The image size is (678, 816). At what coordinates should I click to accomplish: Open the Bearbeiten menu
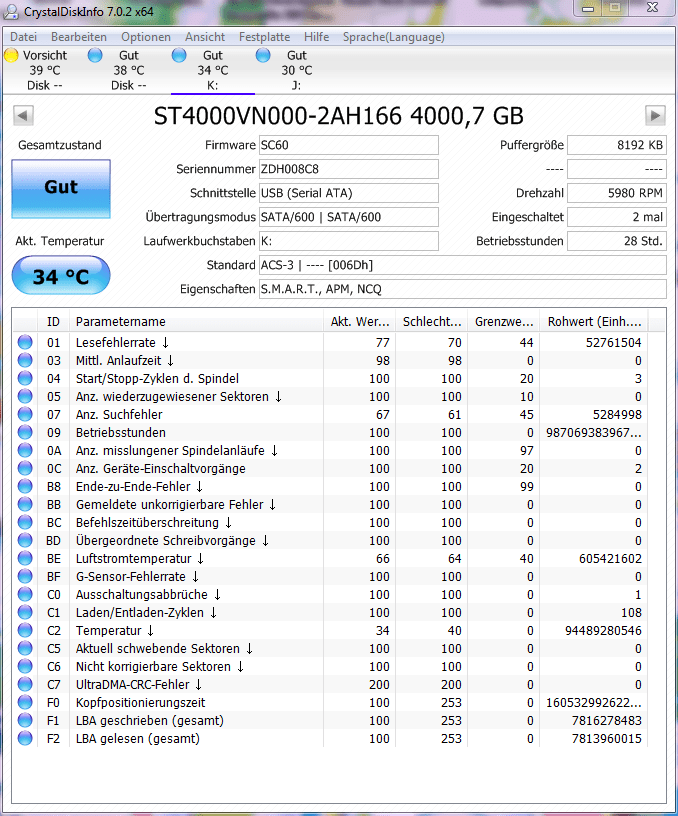coord(79,37)
